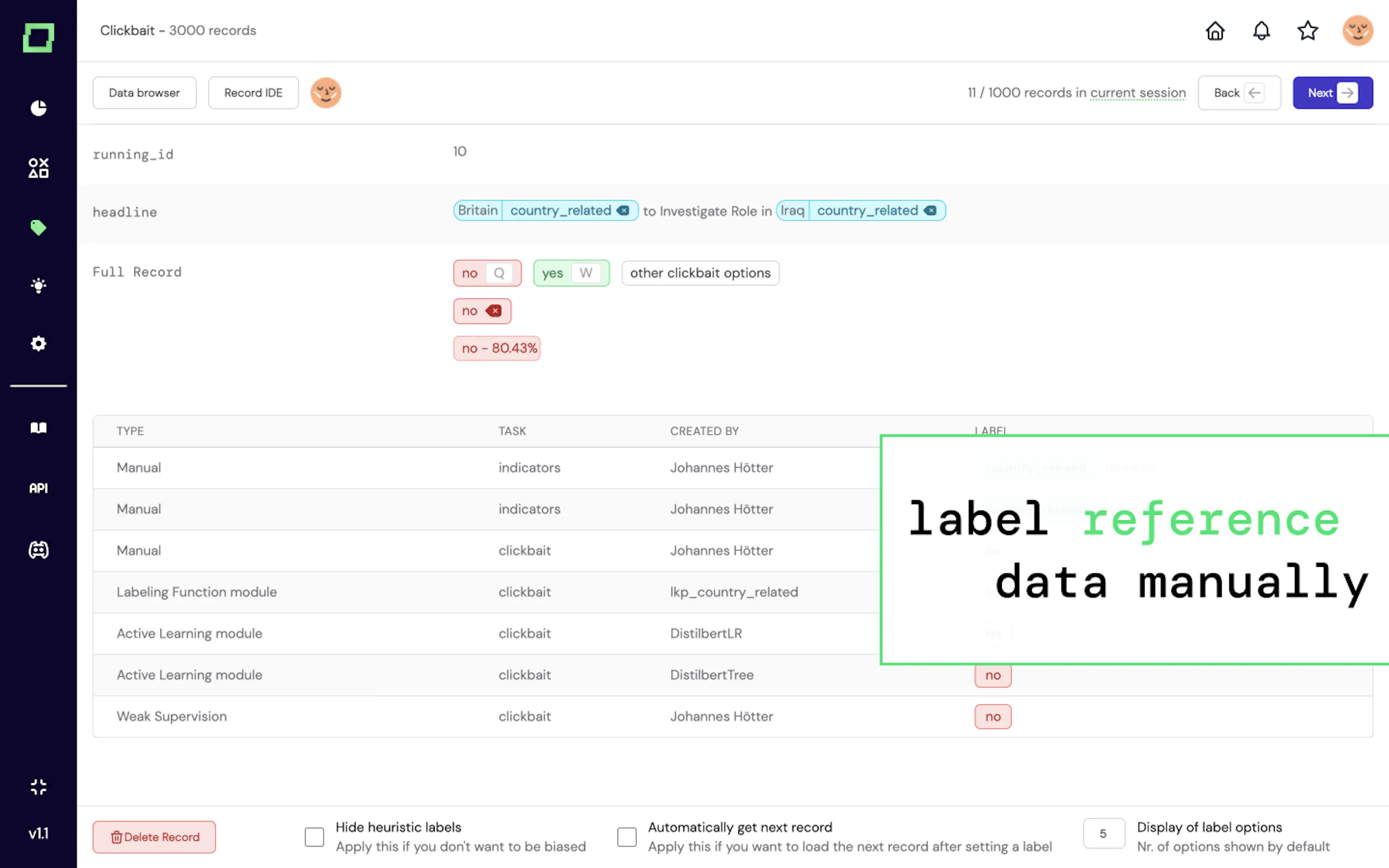This screenshot has height=868, width=1389.
Task: Open the user avatar menu top right
Action: [1357, 31]
